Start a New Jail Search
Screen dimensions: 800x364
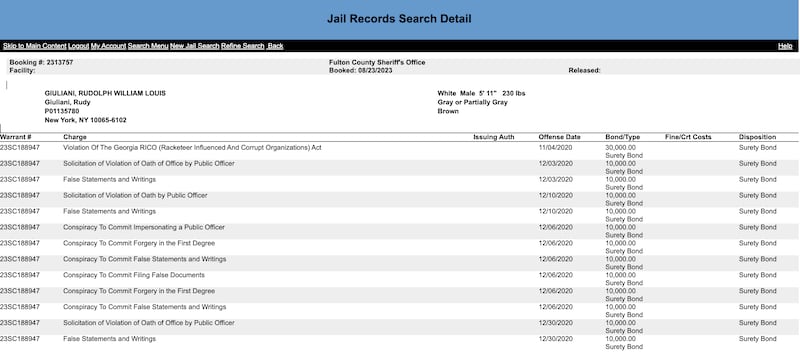(195, 46)
